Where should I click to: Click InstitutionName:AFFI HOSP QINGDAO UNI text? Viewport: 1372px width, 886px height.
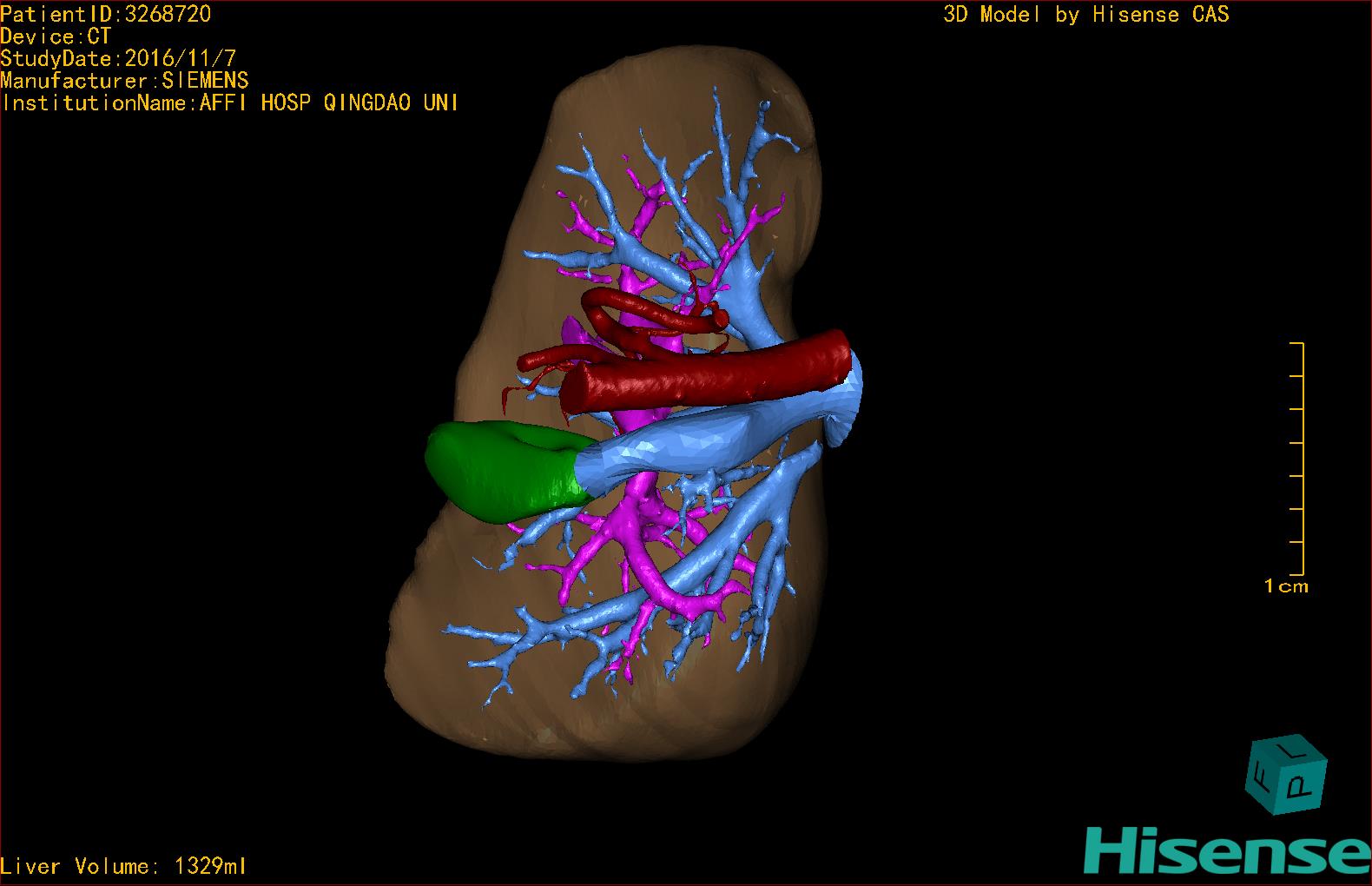(x=229, y=102)
